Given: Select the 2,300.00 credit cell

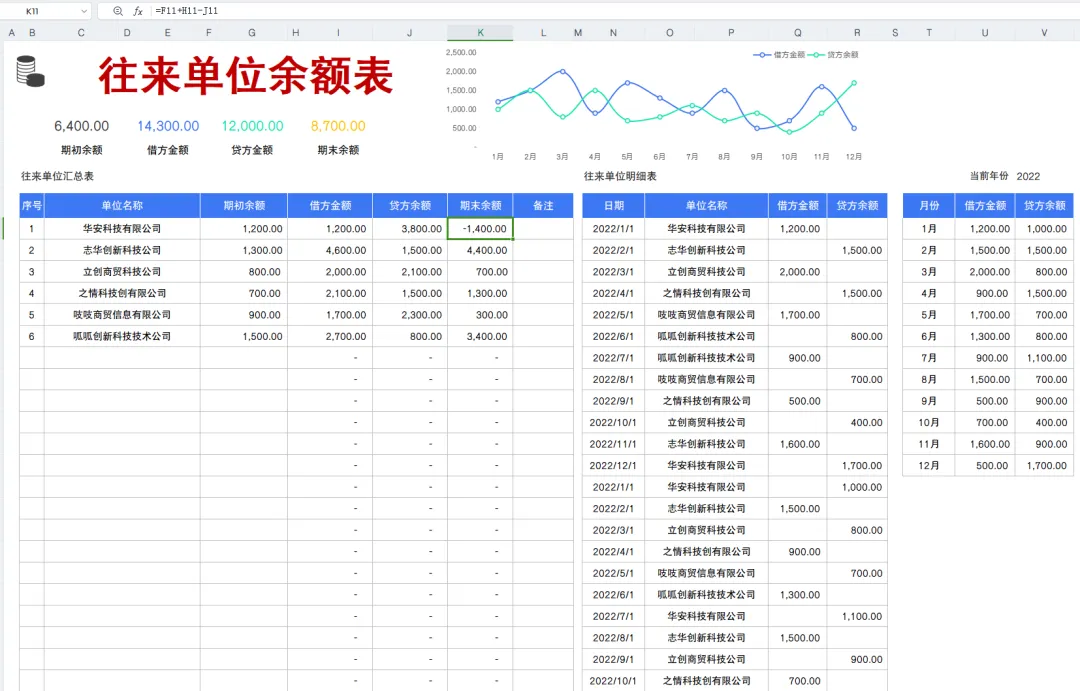Looking at the screenshot, I should pos(410,315).
